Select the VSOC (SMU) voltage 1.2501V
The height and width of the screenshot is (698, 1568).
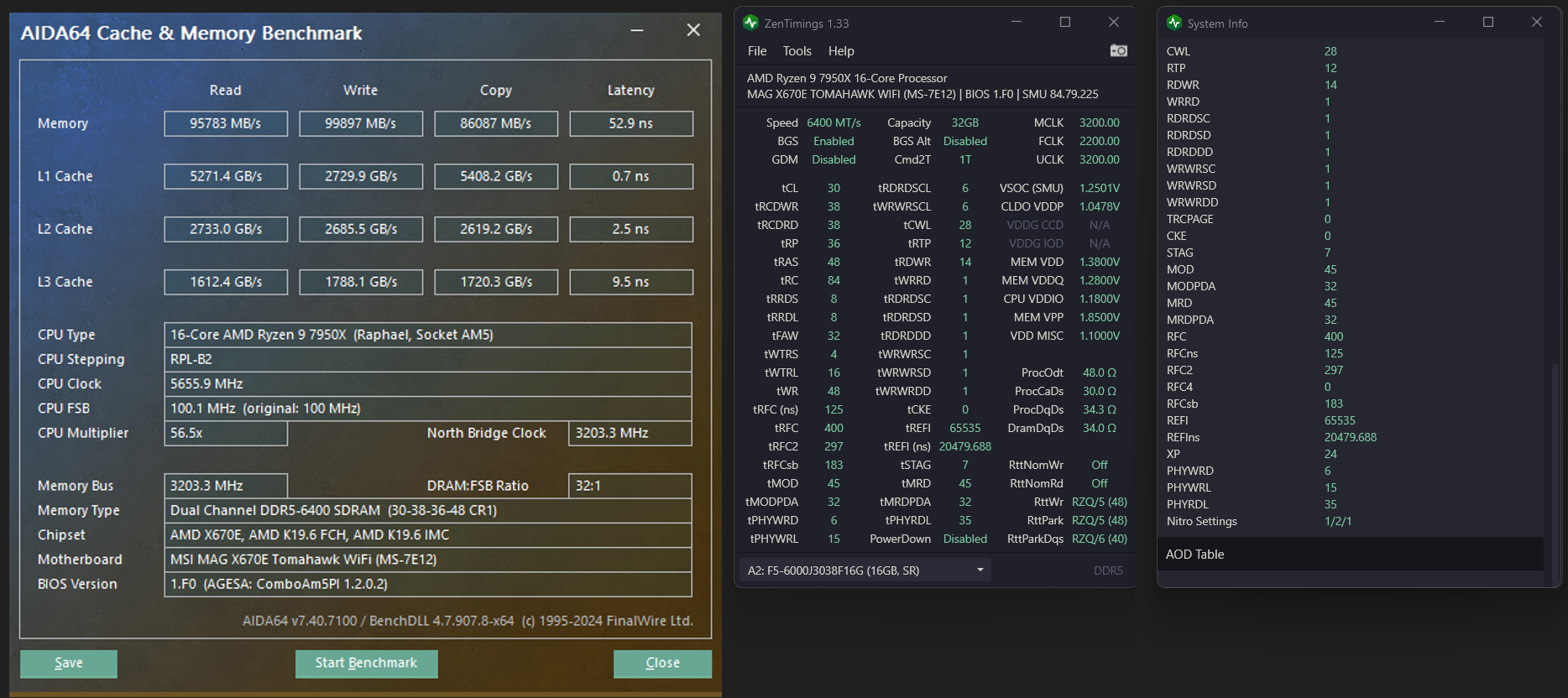pos(1100,188)
